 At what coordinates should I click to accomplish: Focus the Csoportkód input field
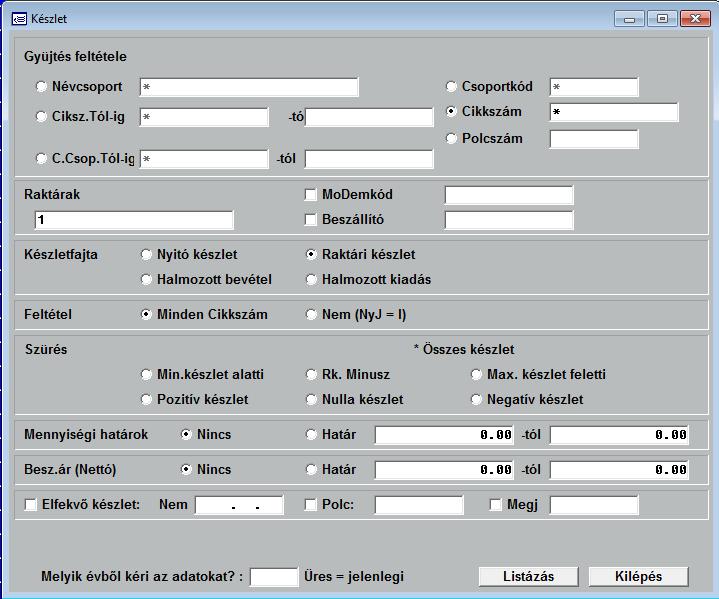[594, 87]
